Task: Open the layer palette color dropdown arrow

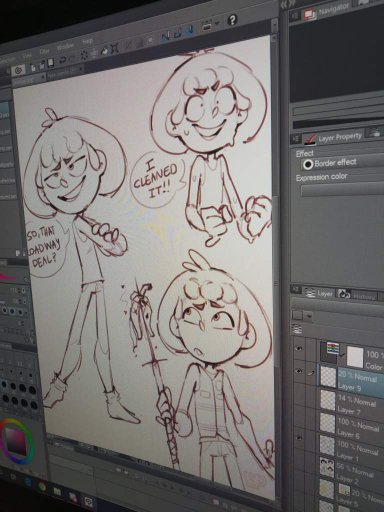Action: coord(309,315)
